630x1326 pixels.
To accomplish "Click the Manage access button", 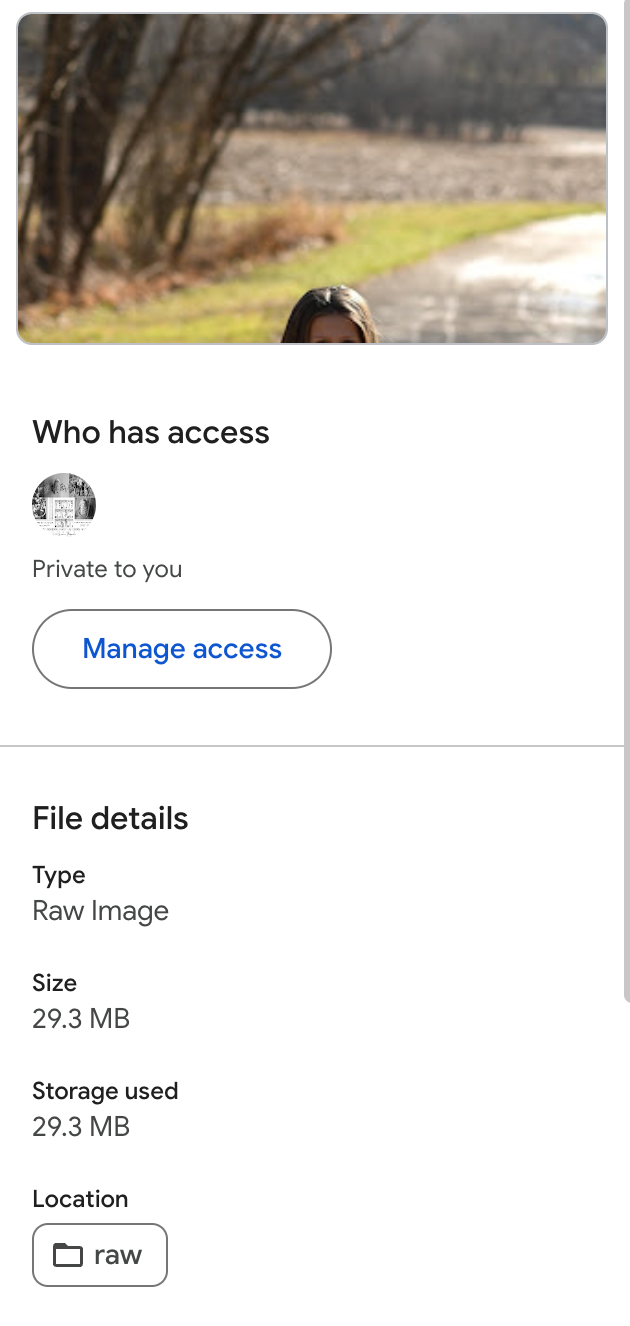I will tap(182, 649).
